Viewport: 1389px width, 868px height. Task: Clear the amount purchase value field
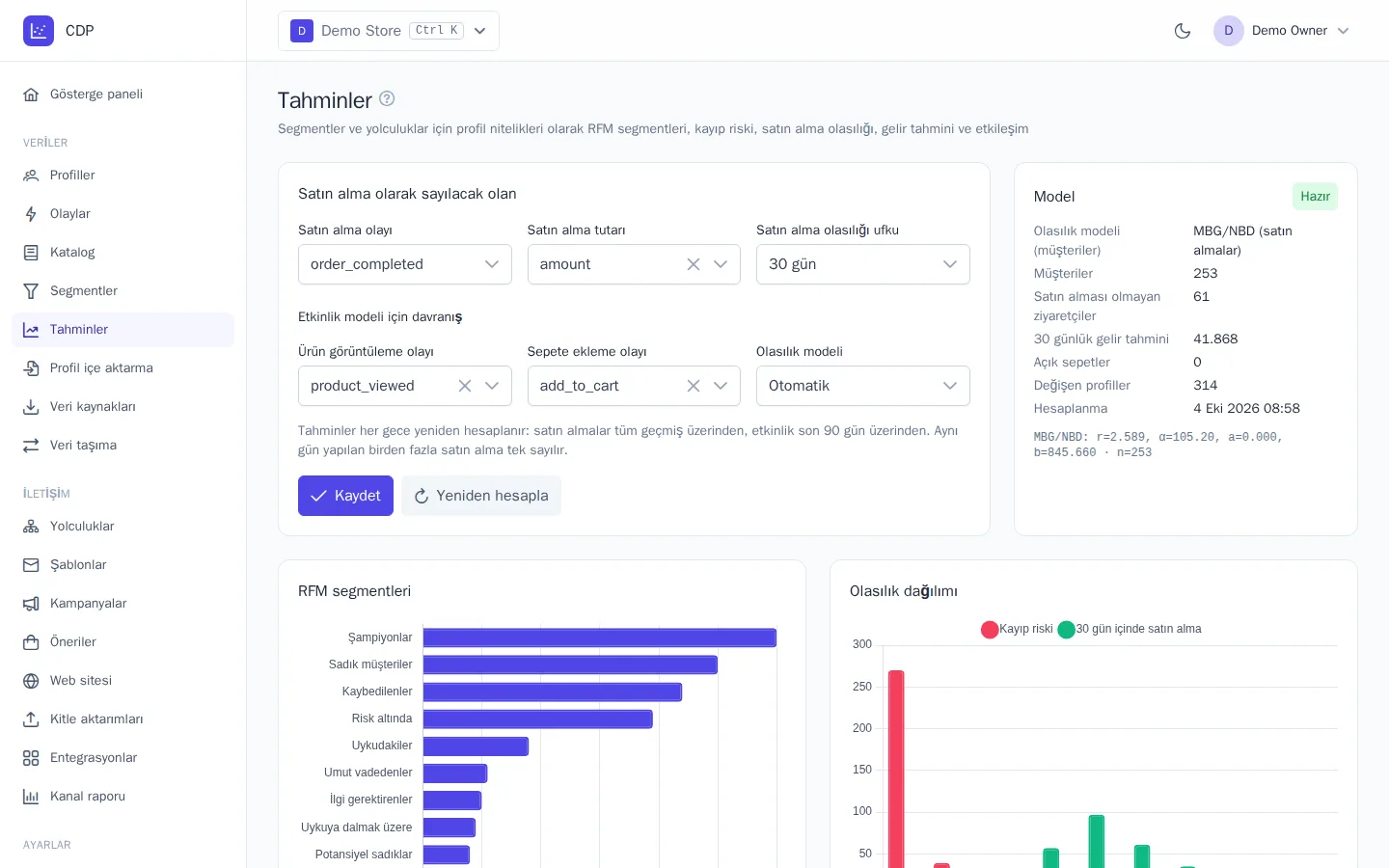coord(694,264)
